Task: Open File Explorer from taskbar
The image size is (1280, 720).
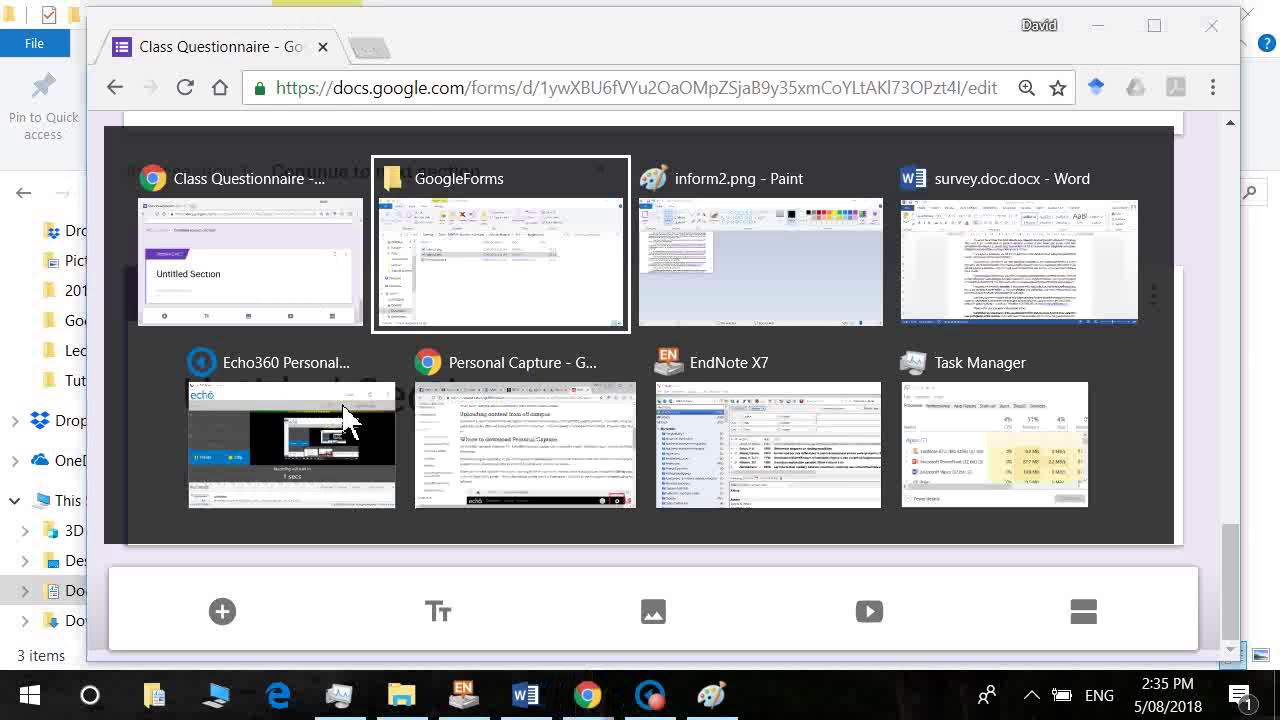Action: (401, 695)
